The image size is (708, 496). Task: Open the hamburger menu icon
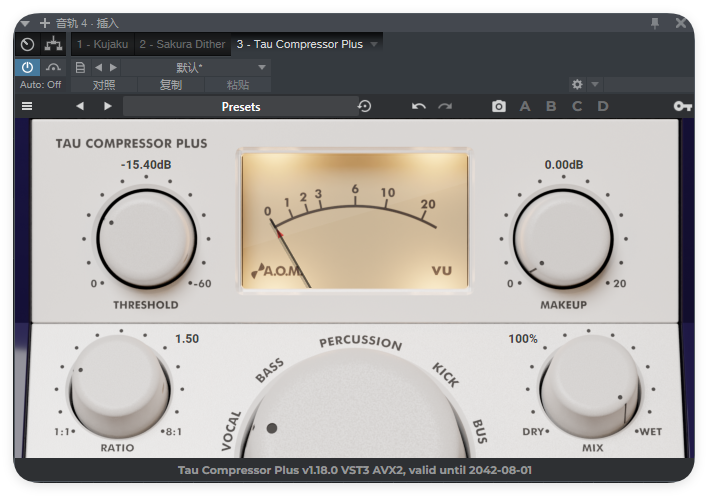[x=27, y=106]
